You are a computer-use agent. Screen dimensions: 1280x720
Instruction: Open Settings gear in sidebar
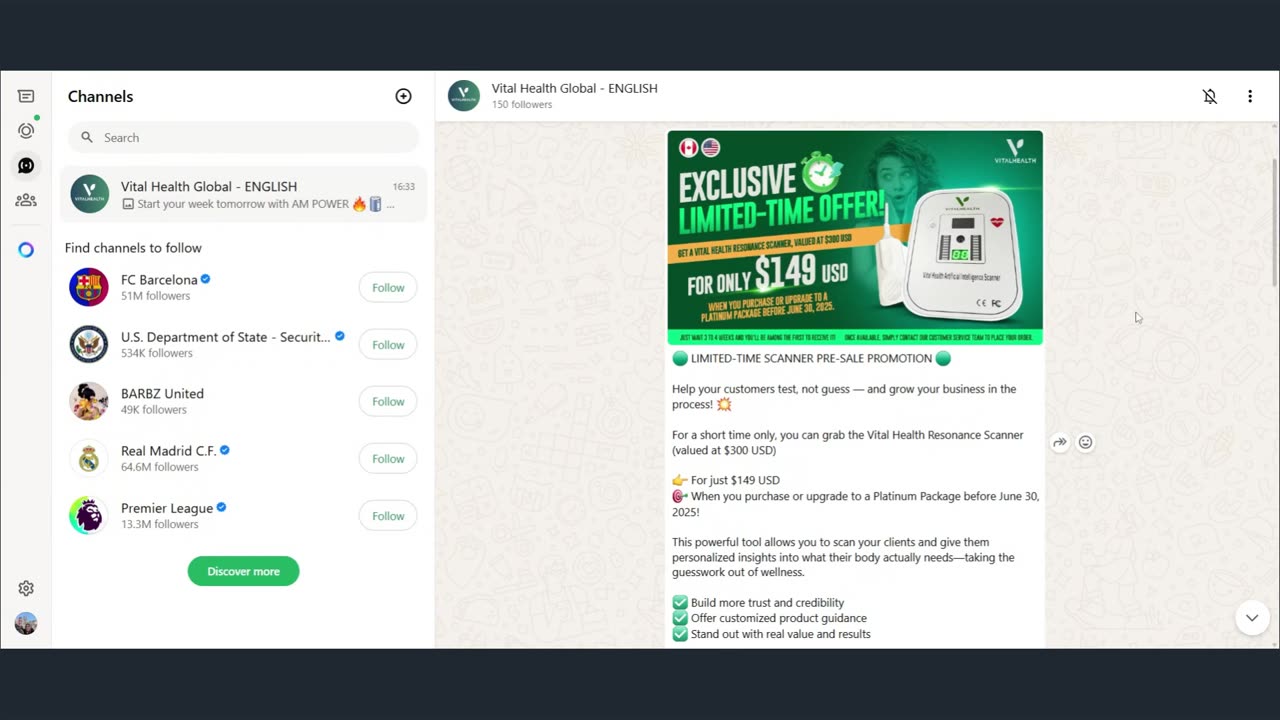pos(26,589)
